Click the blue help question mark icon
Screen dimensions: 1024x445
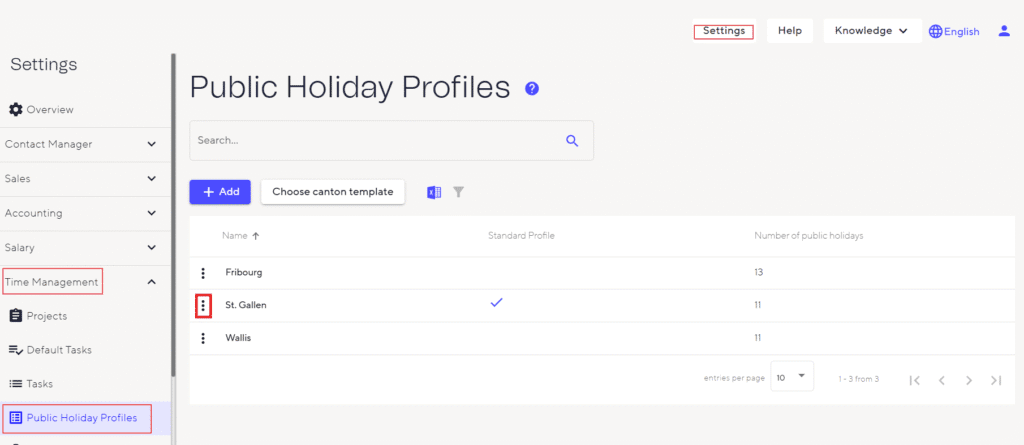(532, 89)
